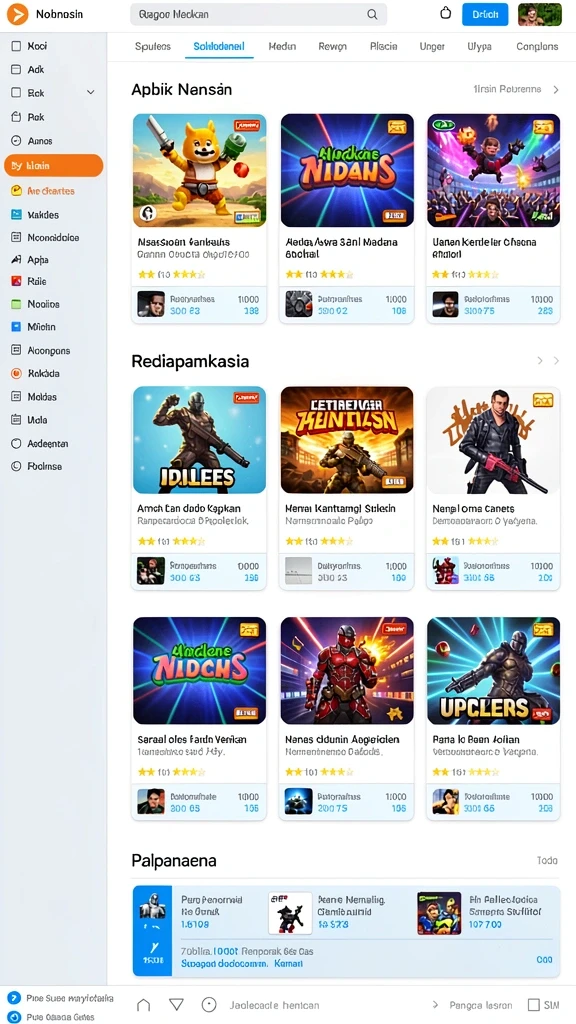Switch to the Ulypa tab

coord(479,46)
